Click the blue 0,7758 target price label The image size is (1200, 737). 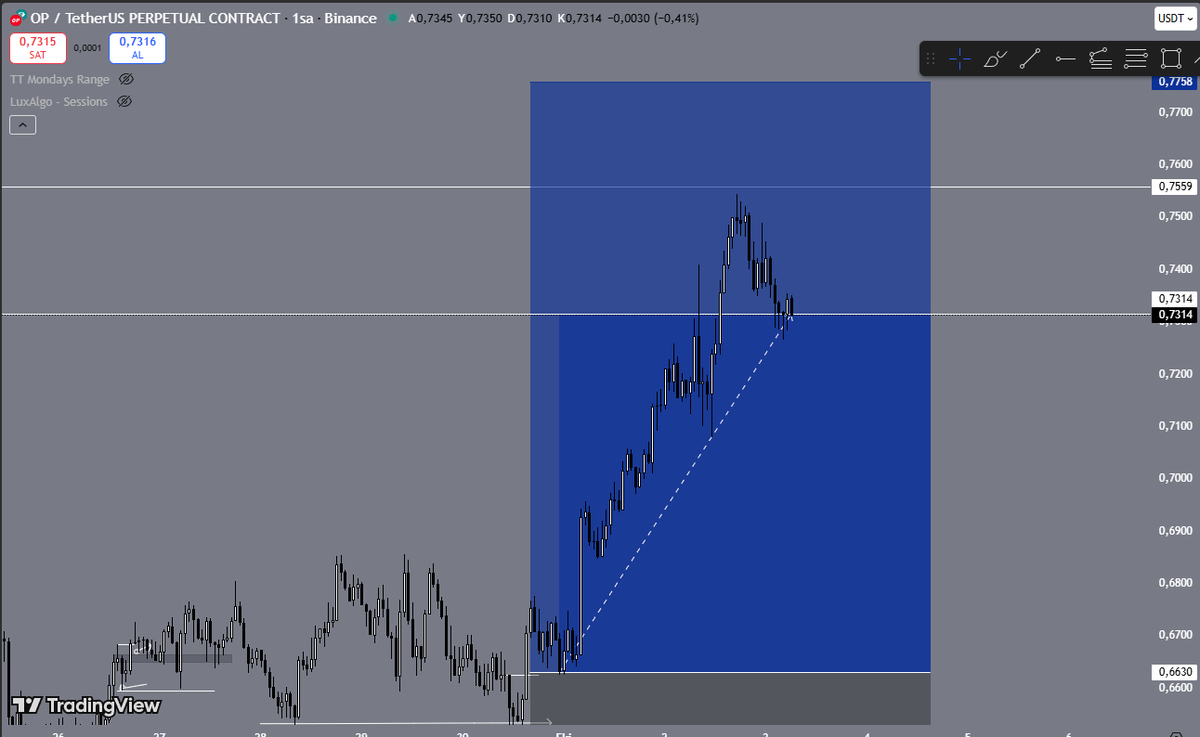[x=1175, y=82]
